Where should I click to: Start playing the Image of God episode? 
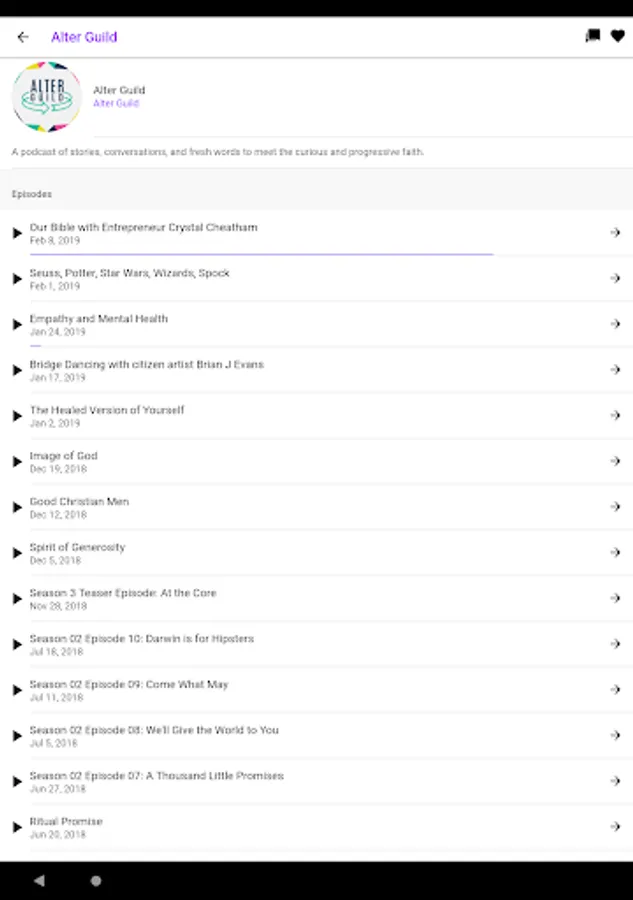pyautogui.click(x=17, y=462)
